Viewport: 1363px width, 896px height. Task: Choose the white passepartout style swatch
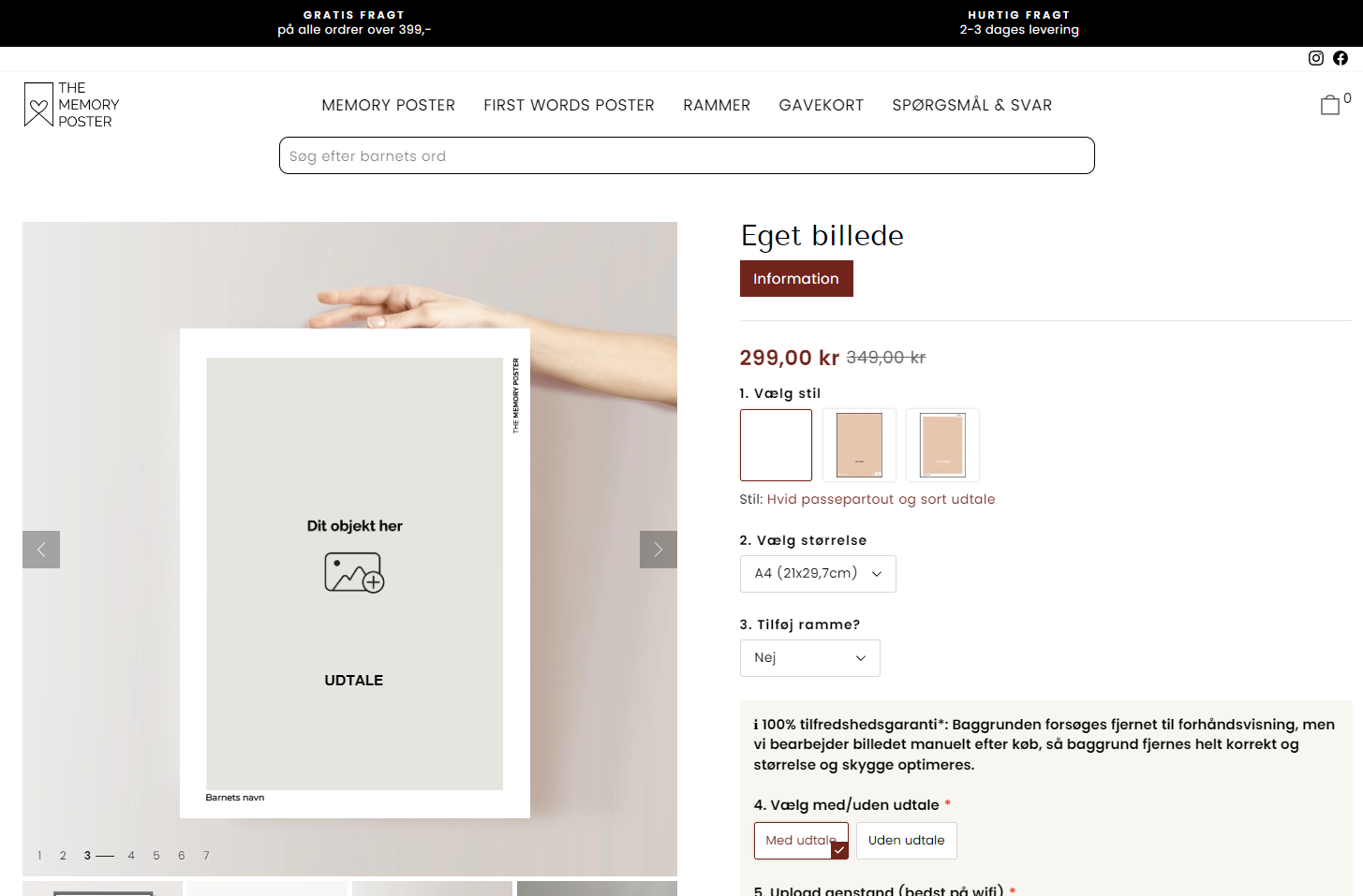tap(776, 445)
